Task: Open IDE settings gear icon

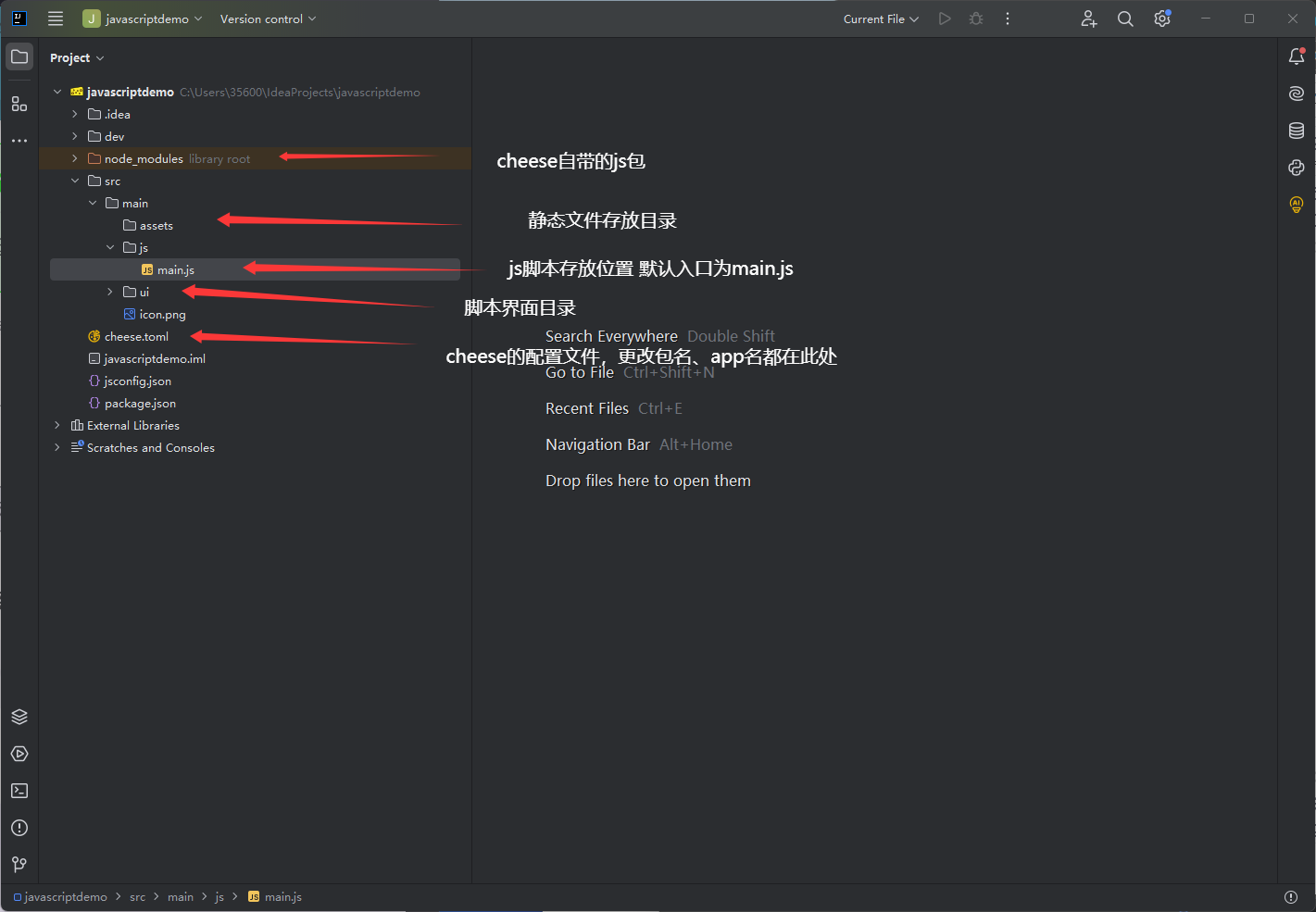Action: coord(1162,19)
